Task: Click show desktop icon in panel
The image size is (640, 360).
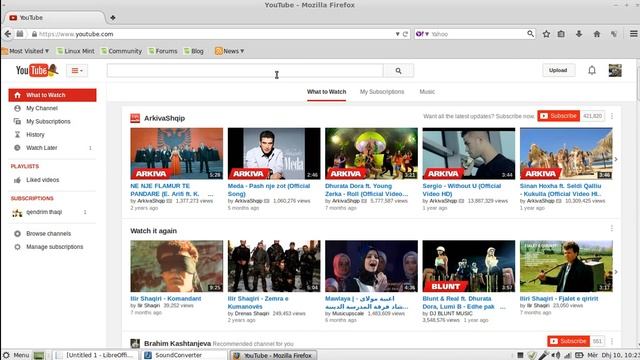Action: (x=39, y=356)
